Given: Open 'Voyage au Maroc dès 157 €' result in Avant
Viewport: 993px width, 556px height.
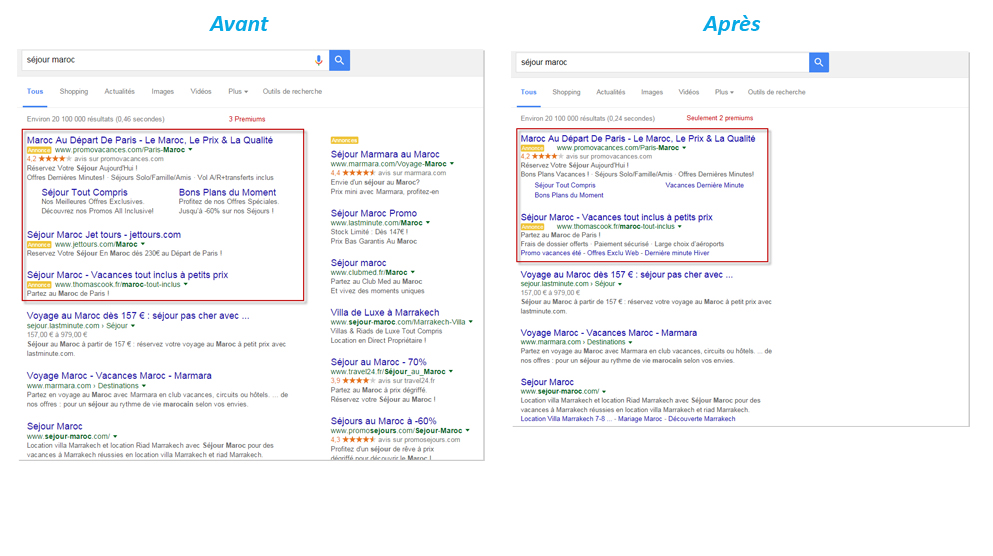Looking at the screenshot, I should point(138,315).
